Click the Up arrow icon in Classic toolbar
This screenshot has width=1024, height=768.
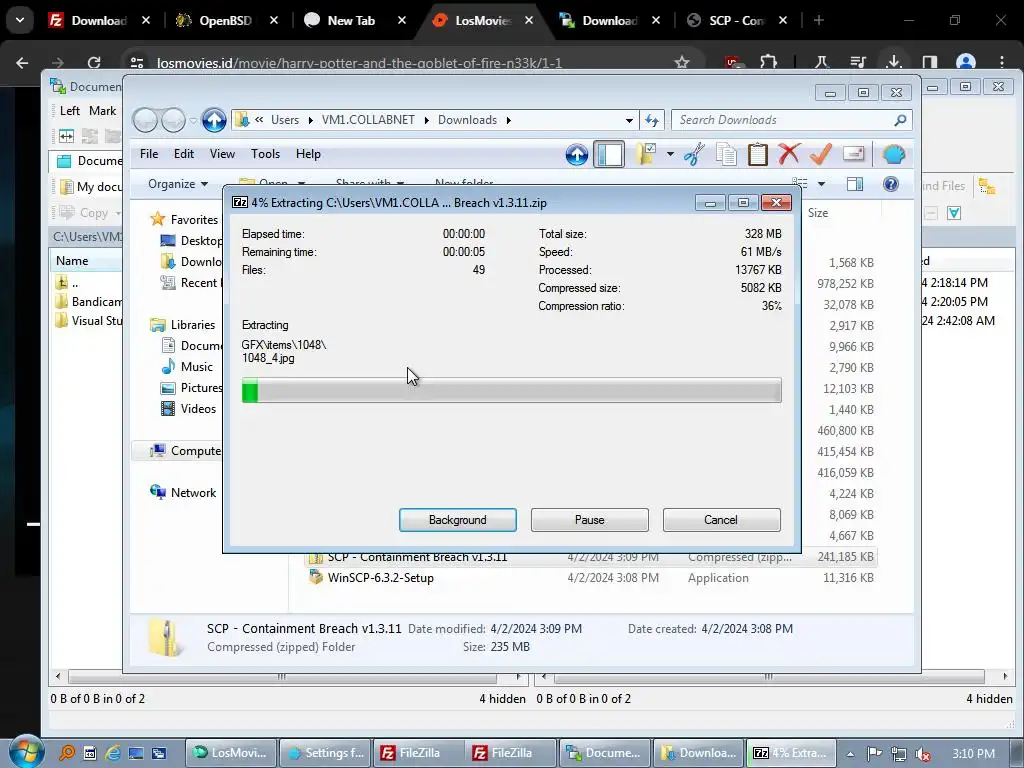(x=577, y=155)
